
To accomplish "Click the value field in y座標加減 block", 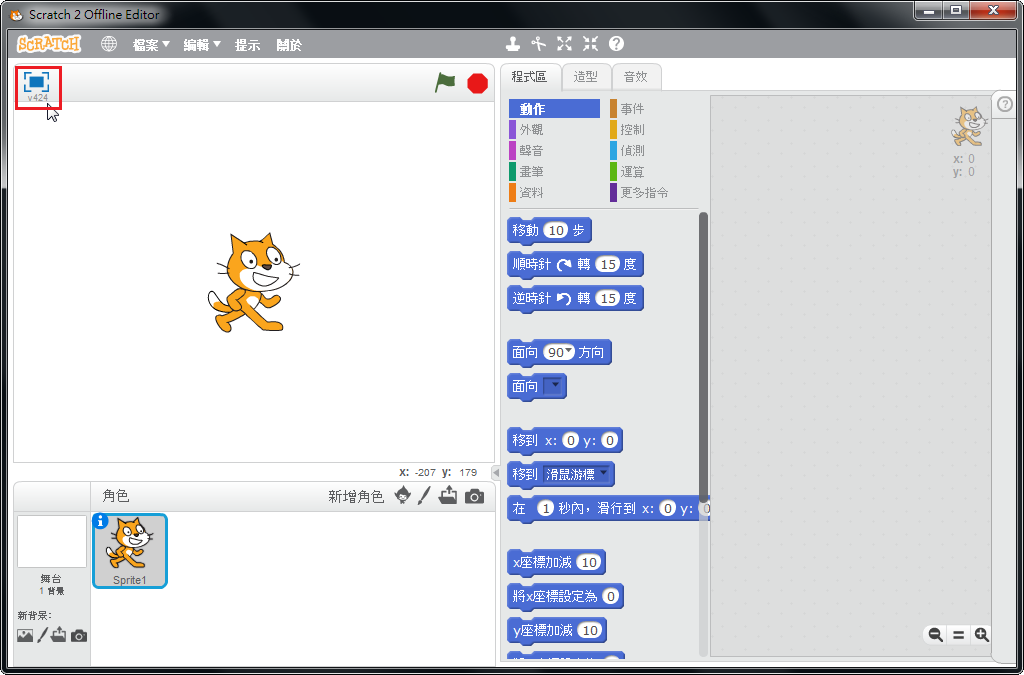I will (590, 631).
